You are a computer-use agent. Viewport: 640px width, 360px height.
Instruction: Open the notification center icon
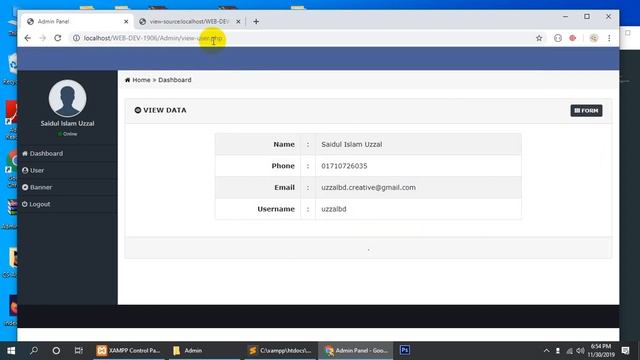pos(625,351)
